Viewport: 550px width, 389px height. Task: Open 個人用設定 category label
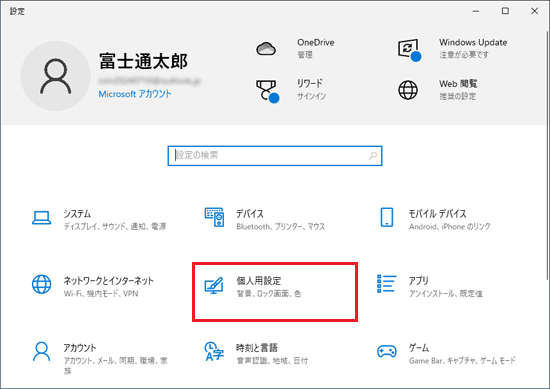(259, 281)
